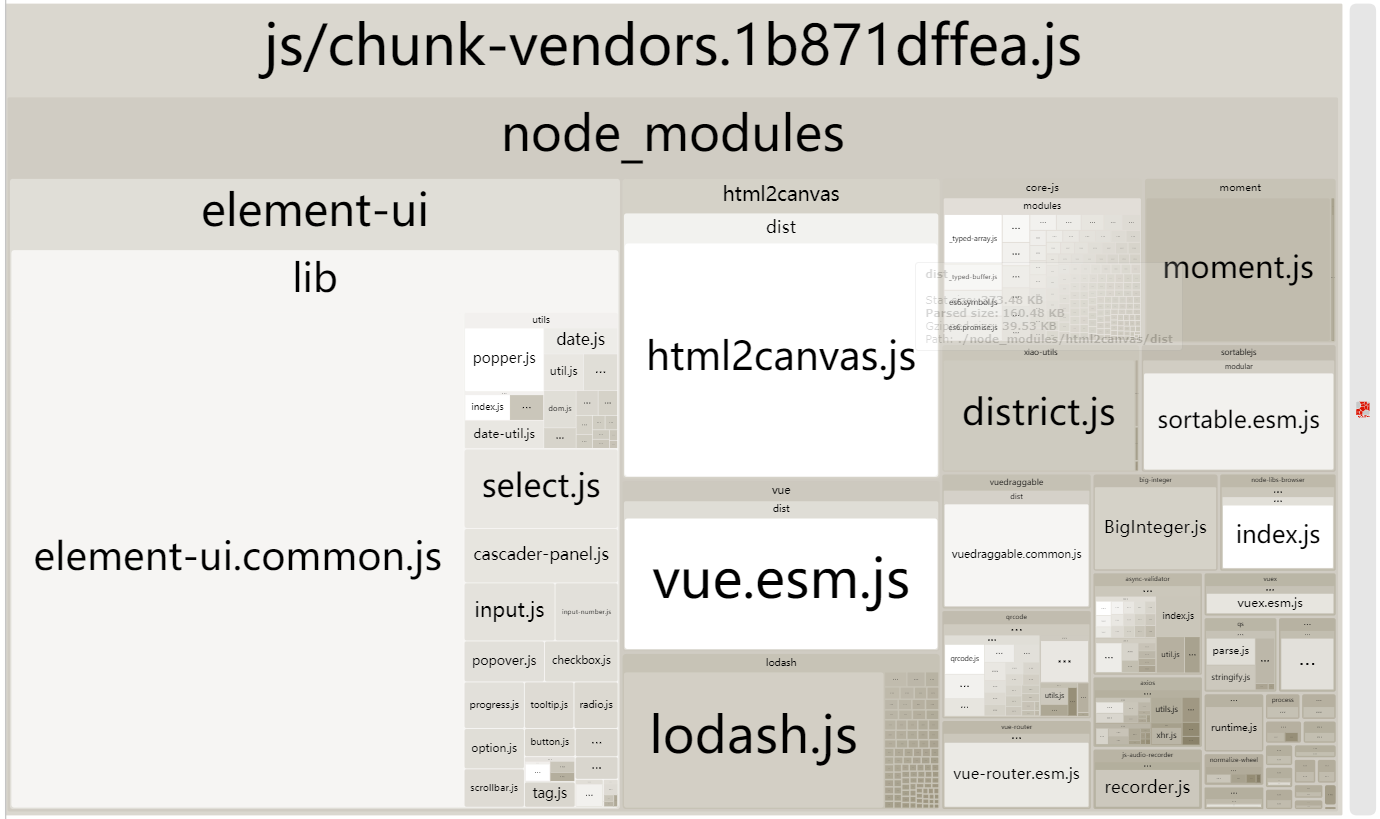Select the moment.js block
The image size is (1380, 819).
1238,270
